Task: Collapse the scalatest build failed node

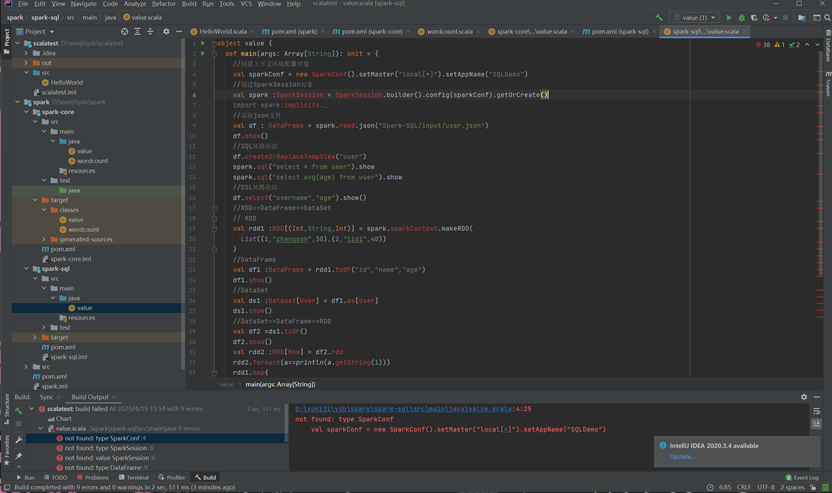Action: click(31, 409)
